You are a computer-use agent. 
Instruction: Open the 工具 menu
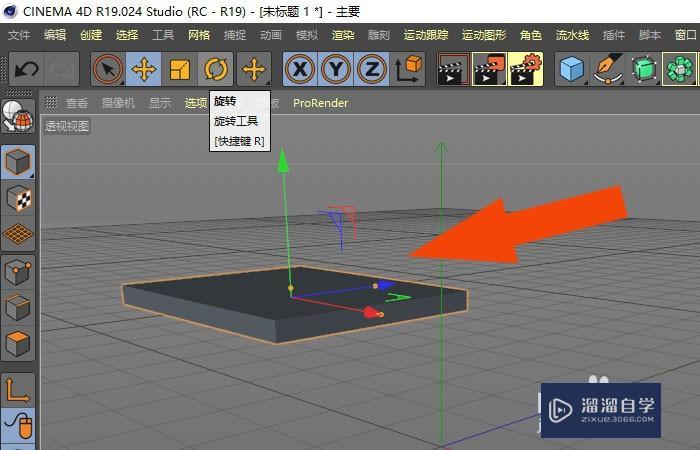pos(163,35)
